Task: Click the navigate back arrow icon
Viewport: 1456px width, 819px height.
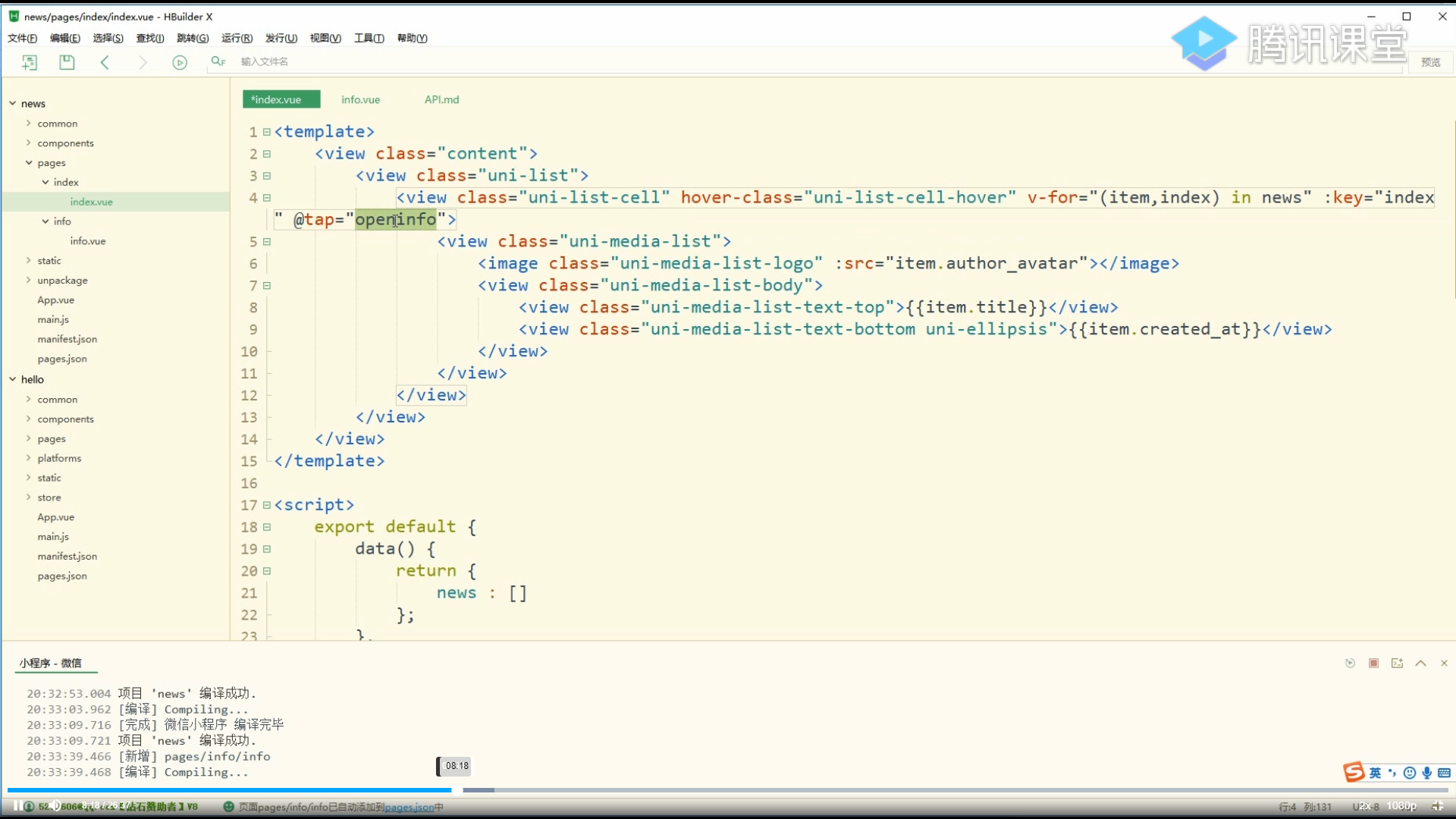Action: [x=105, y=62]
